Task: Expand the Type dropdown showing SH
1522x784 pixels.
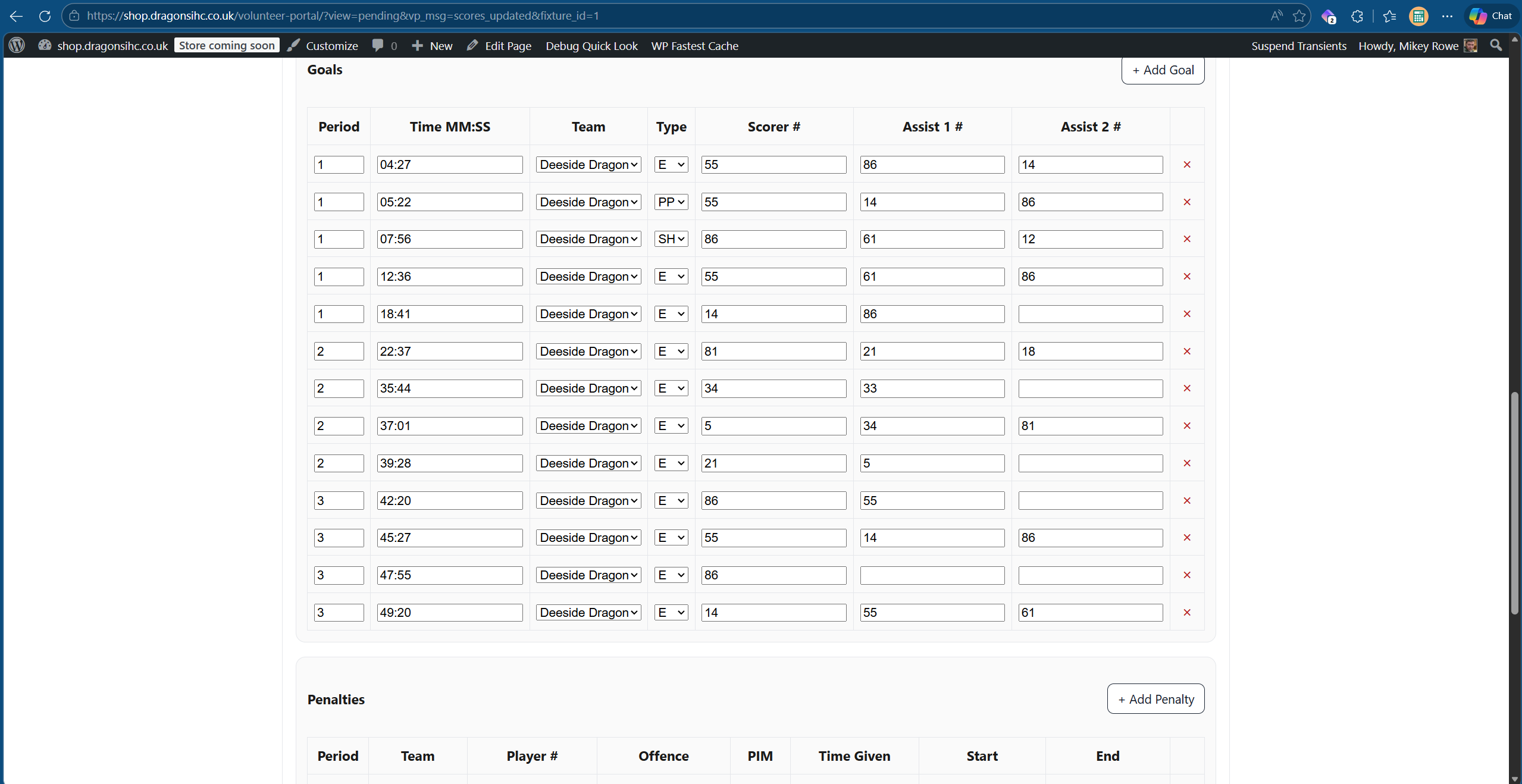Action: (670, 239)
